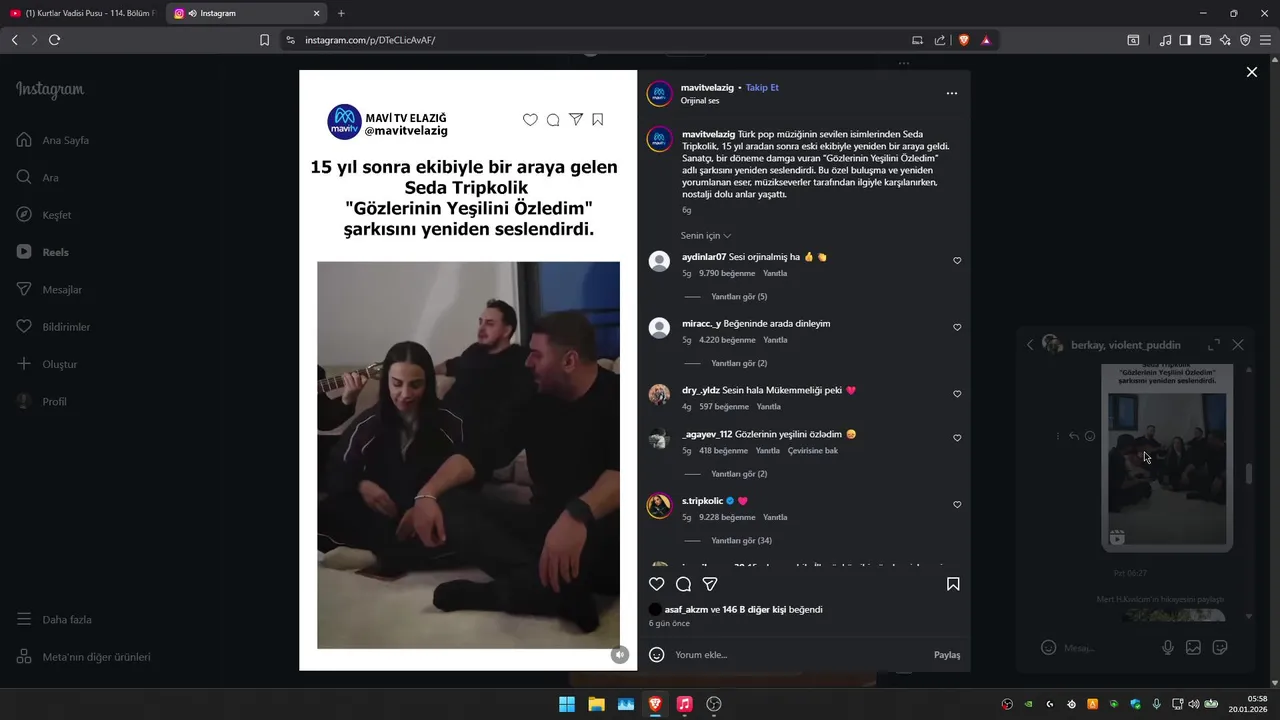This screenshot has height=720, width=1280.
Task: Expand replies under s.tripkolic's comment (34)
Action: 741,541
